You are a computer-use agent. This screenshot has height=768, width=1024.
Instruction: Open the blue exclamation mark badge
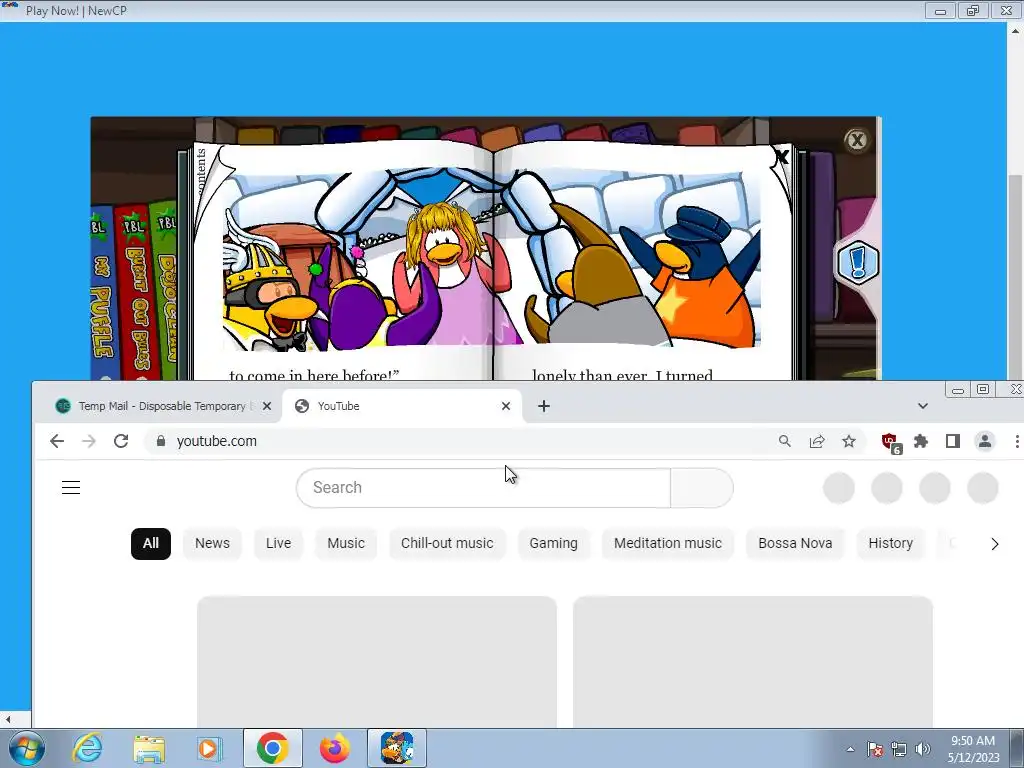tap(858, 263)
